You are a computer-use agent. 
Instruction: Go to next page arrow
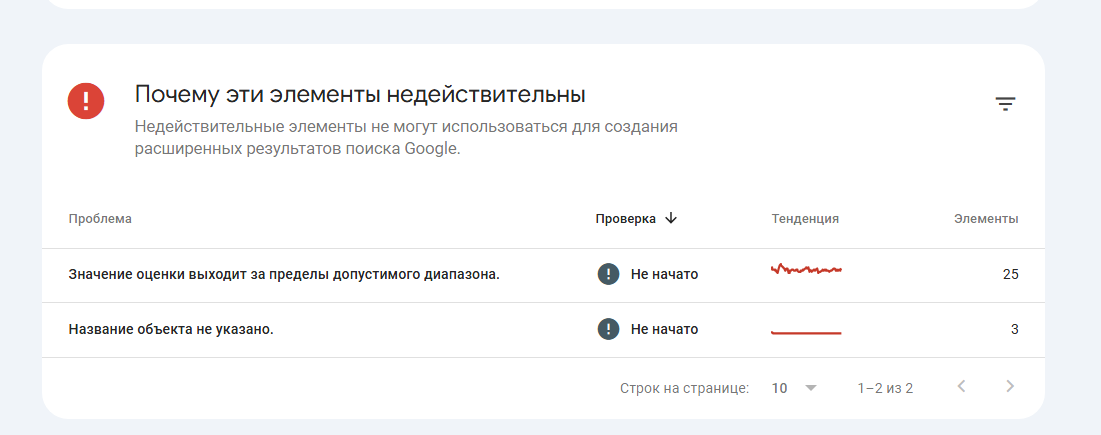click(x=1010, y=387)
